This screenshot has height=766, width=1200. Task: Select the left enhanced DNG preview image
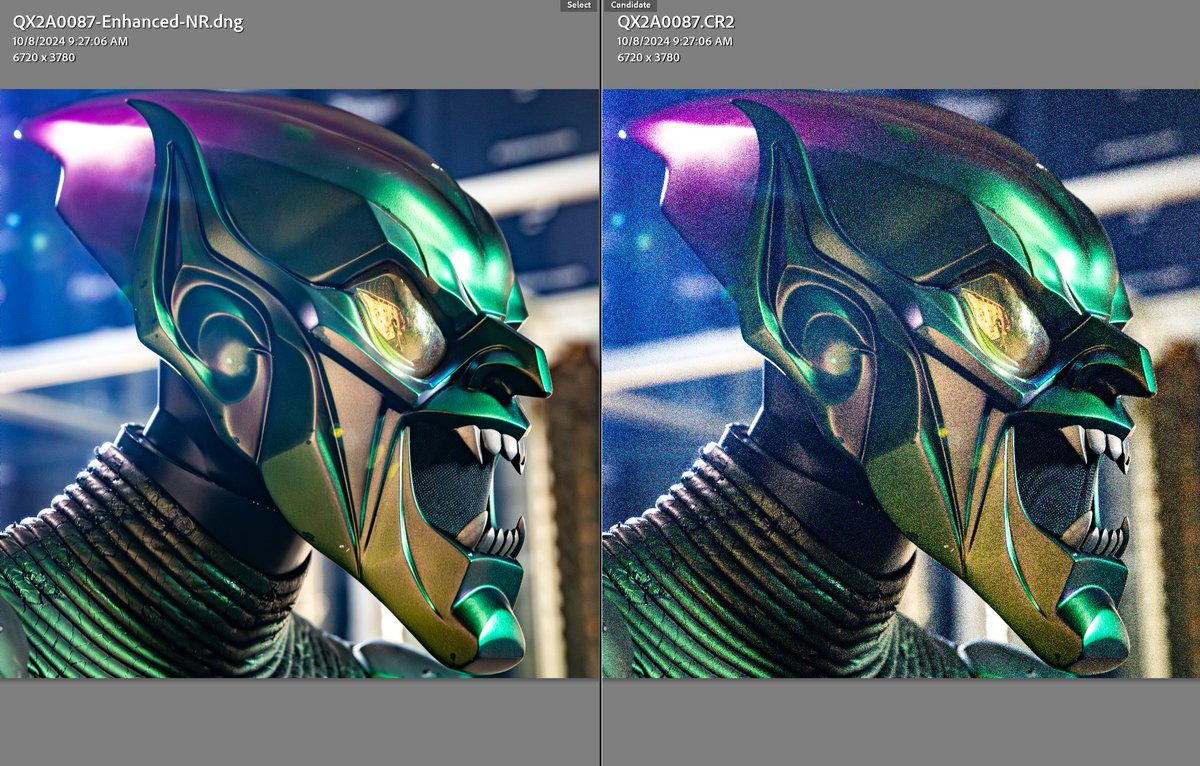click(299, 383)
